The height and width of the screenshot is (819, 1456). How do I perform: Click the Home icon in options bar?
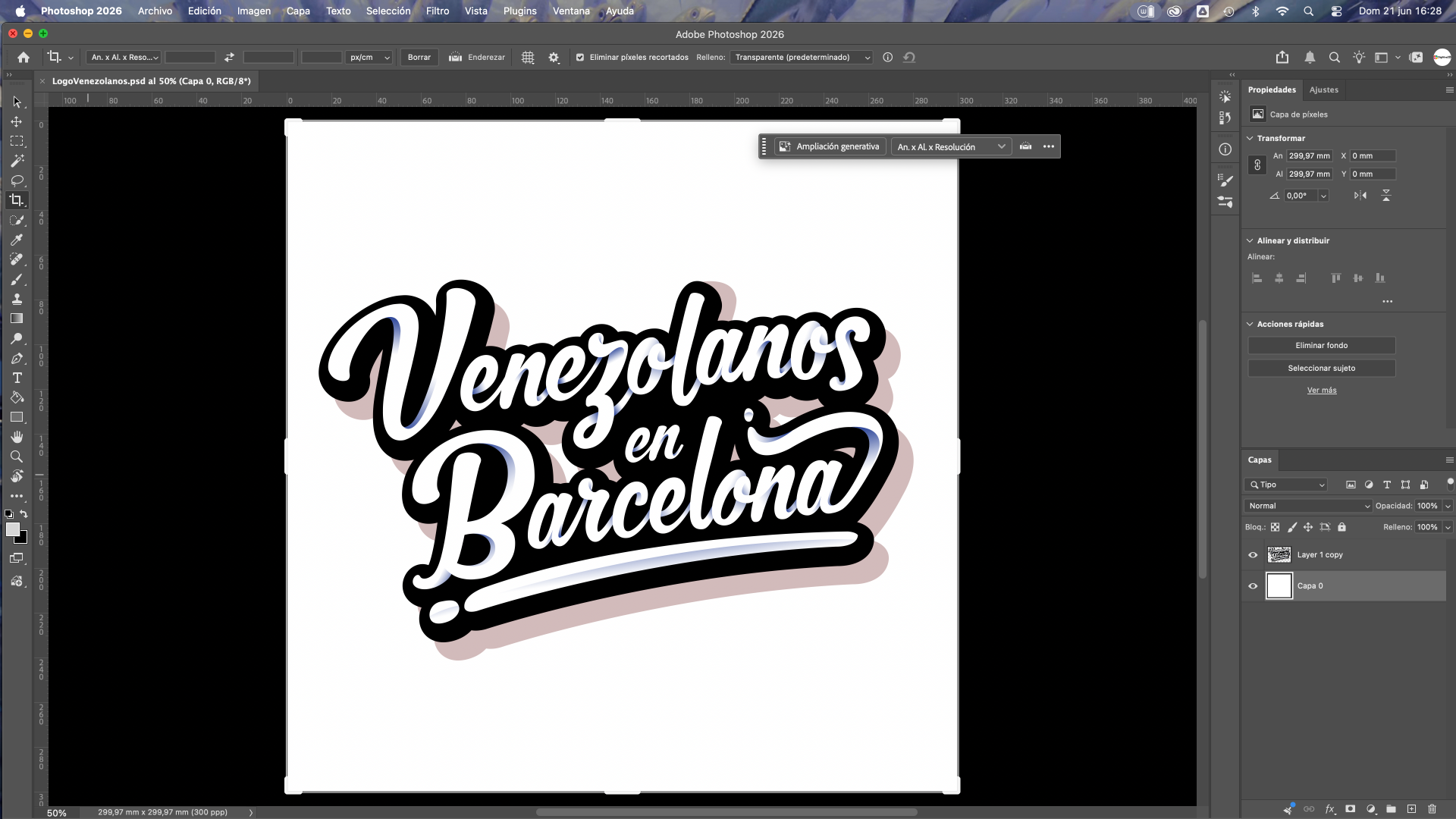tap(24, 58)
